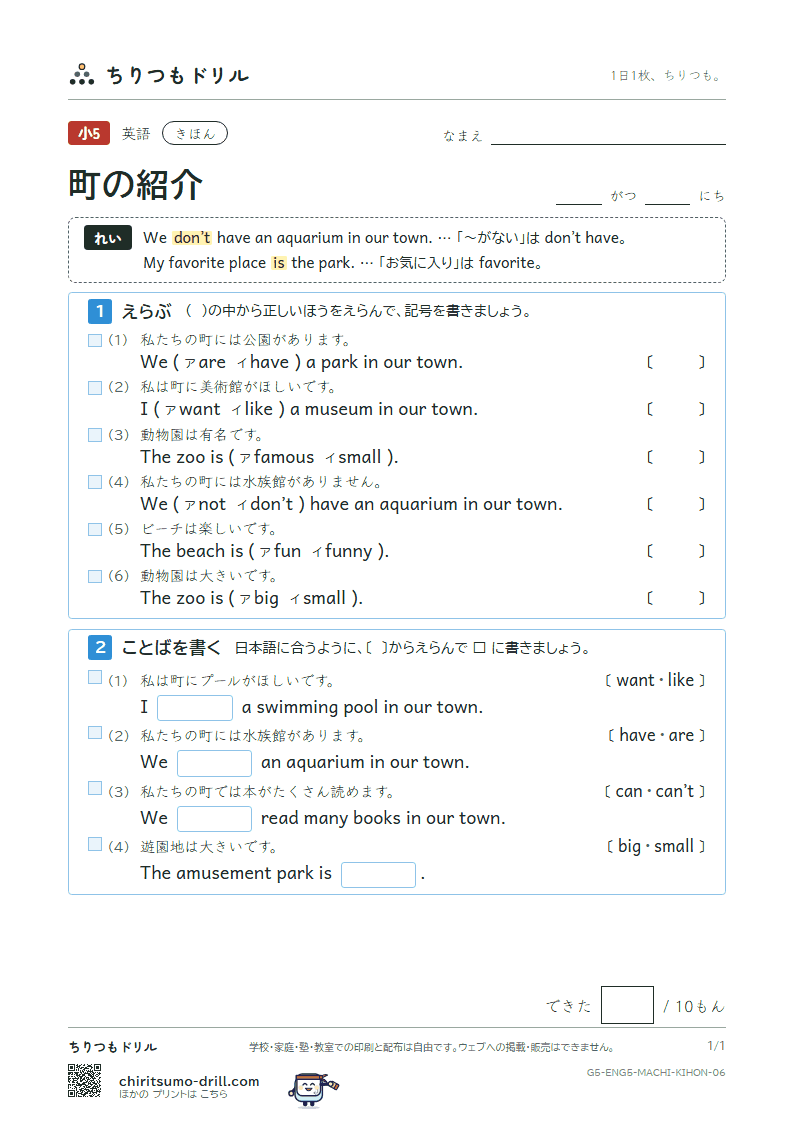Click the highlighted word is in the example
The height and width of the screenshot is (1123, 794).
[x=279, y=263]
